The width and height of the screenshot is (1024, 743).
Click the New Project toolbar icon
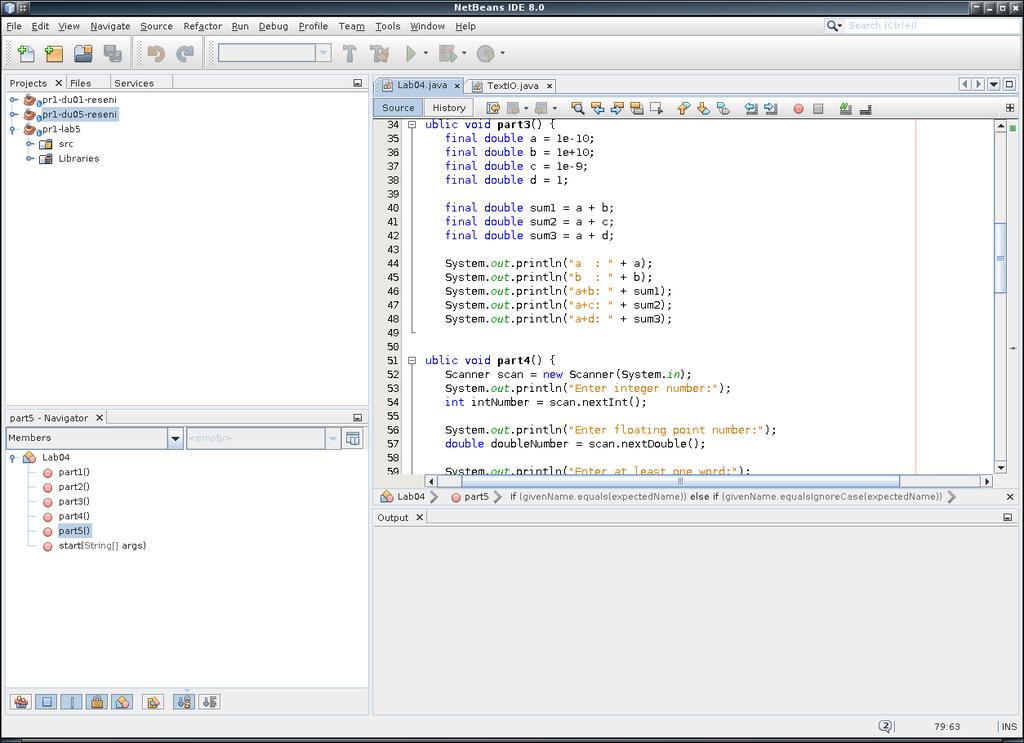click(x=54, y=54)
